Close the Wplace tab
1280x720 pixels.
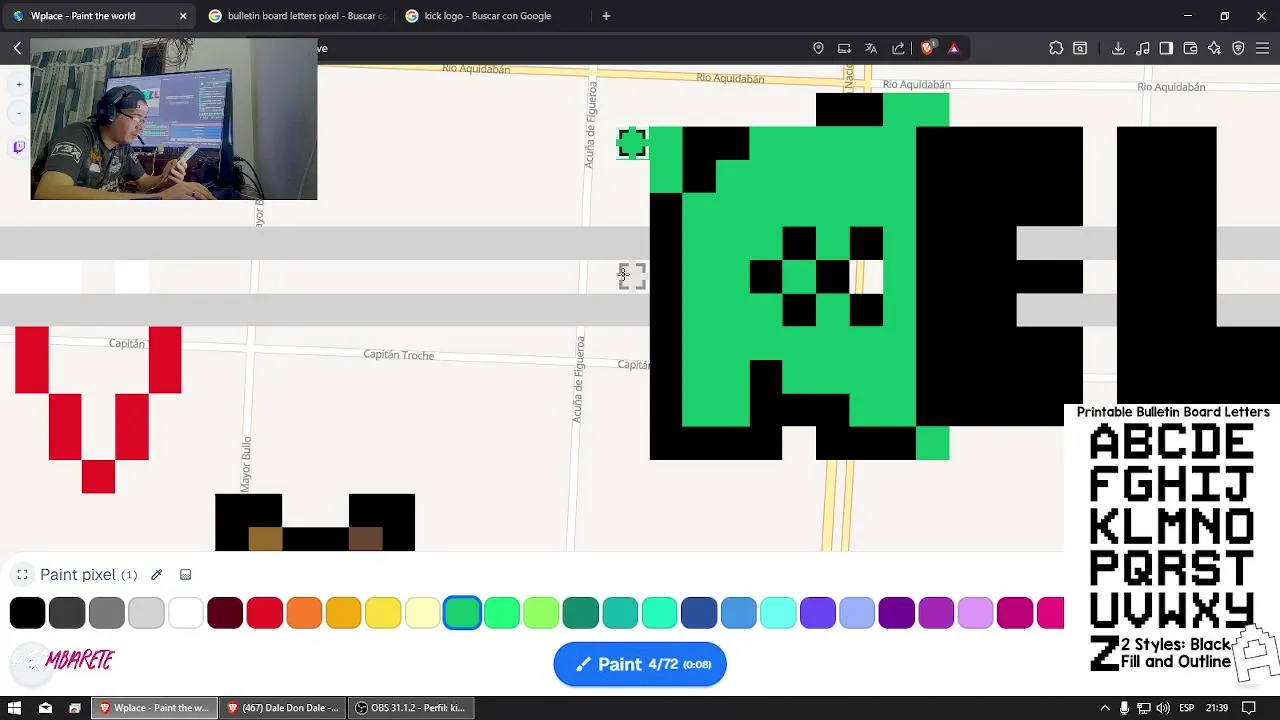(183, 16)
